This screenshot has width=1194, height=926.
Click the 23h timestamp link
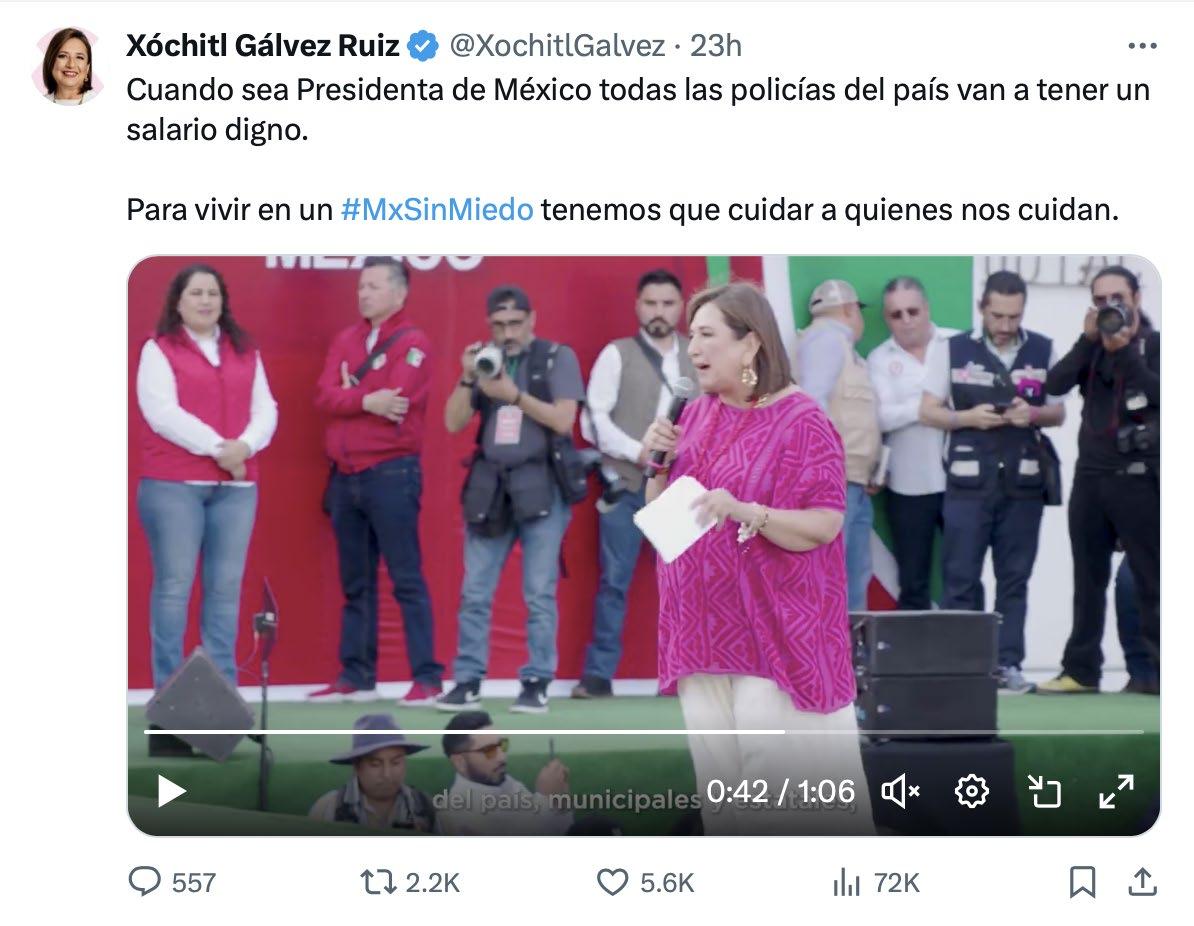[x=716, y=46]
